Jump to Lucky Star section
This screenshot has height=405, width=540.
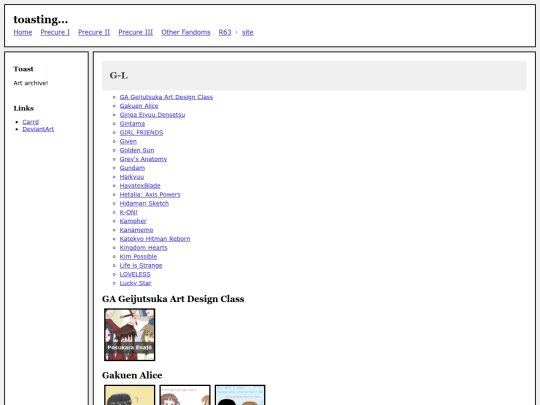point(136,283)
